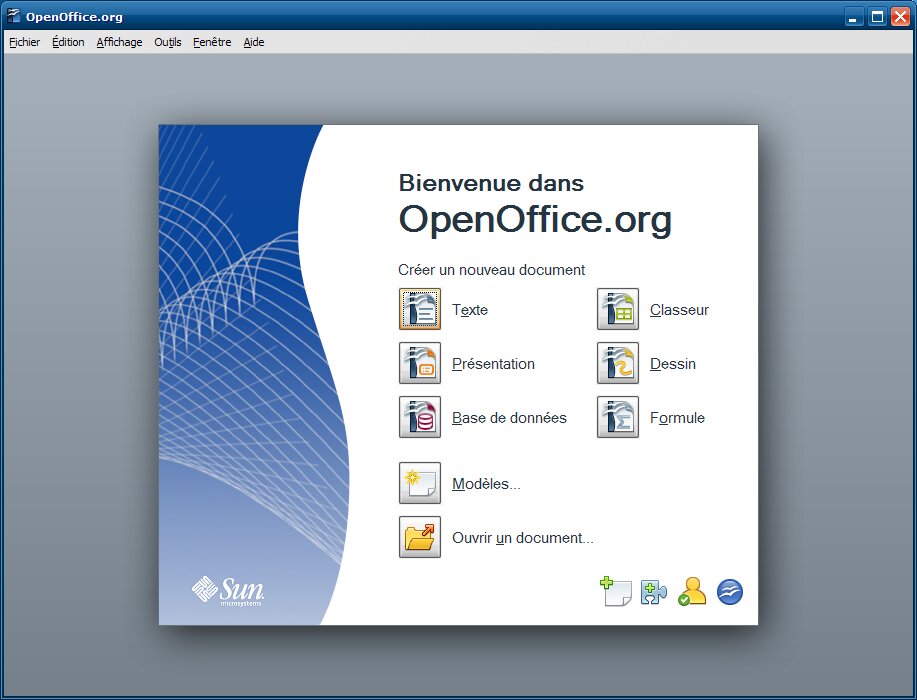Click the Ouvrir un document folder icon
917x700 pixels.
coord(420,538)
